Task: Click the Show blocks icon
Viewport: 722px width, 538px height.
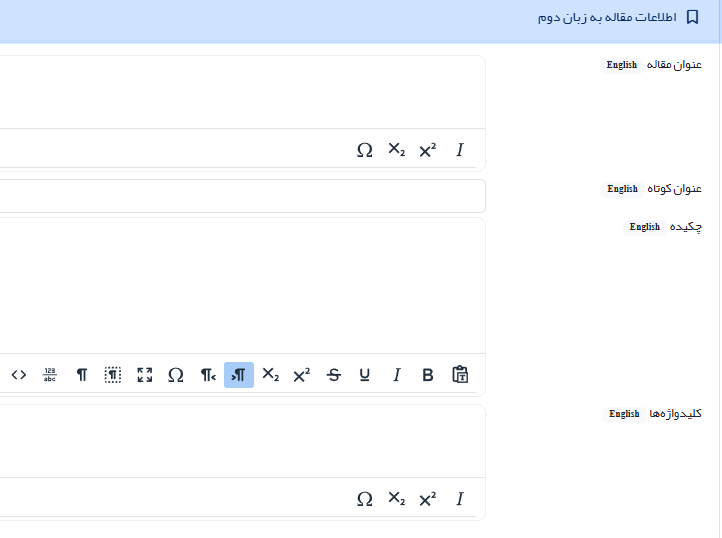Action: point(113,375)
